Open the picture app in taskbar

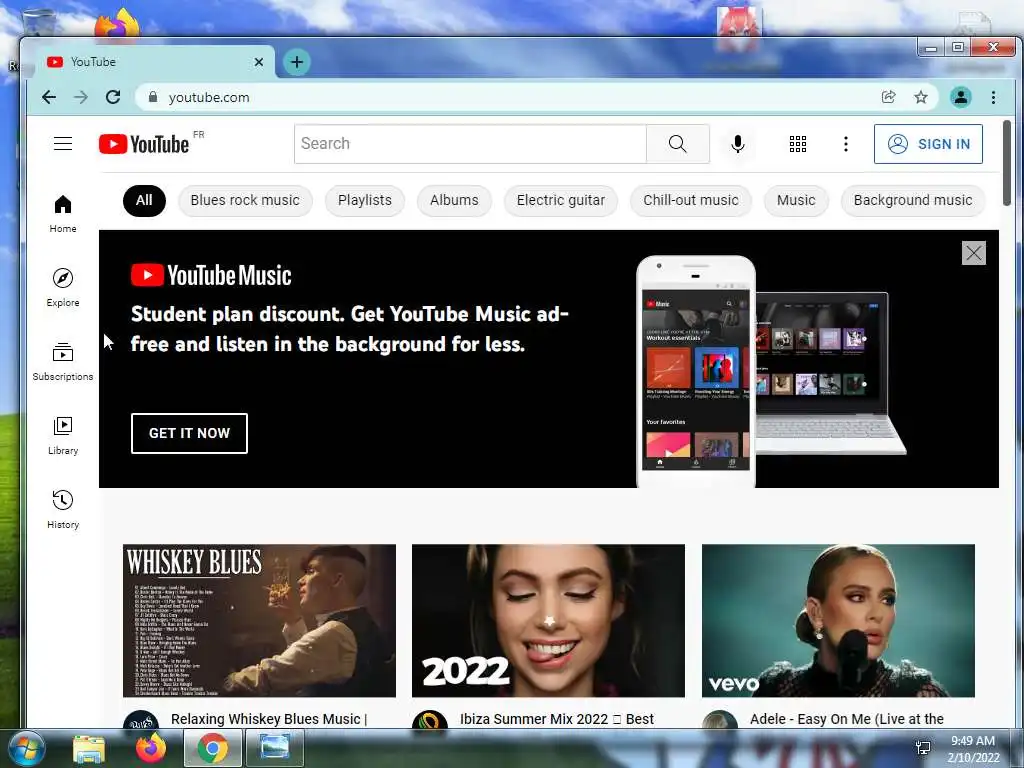pyautogui.click(x=275, y=748)
